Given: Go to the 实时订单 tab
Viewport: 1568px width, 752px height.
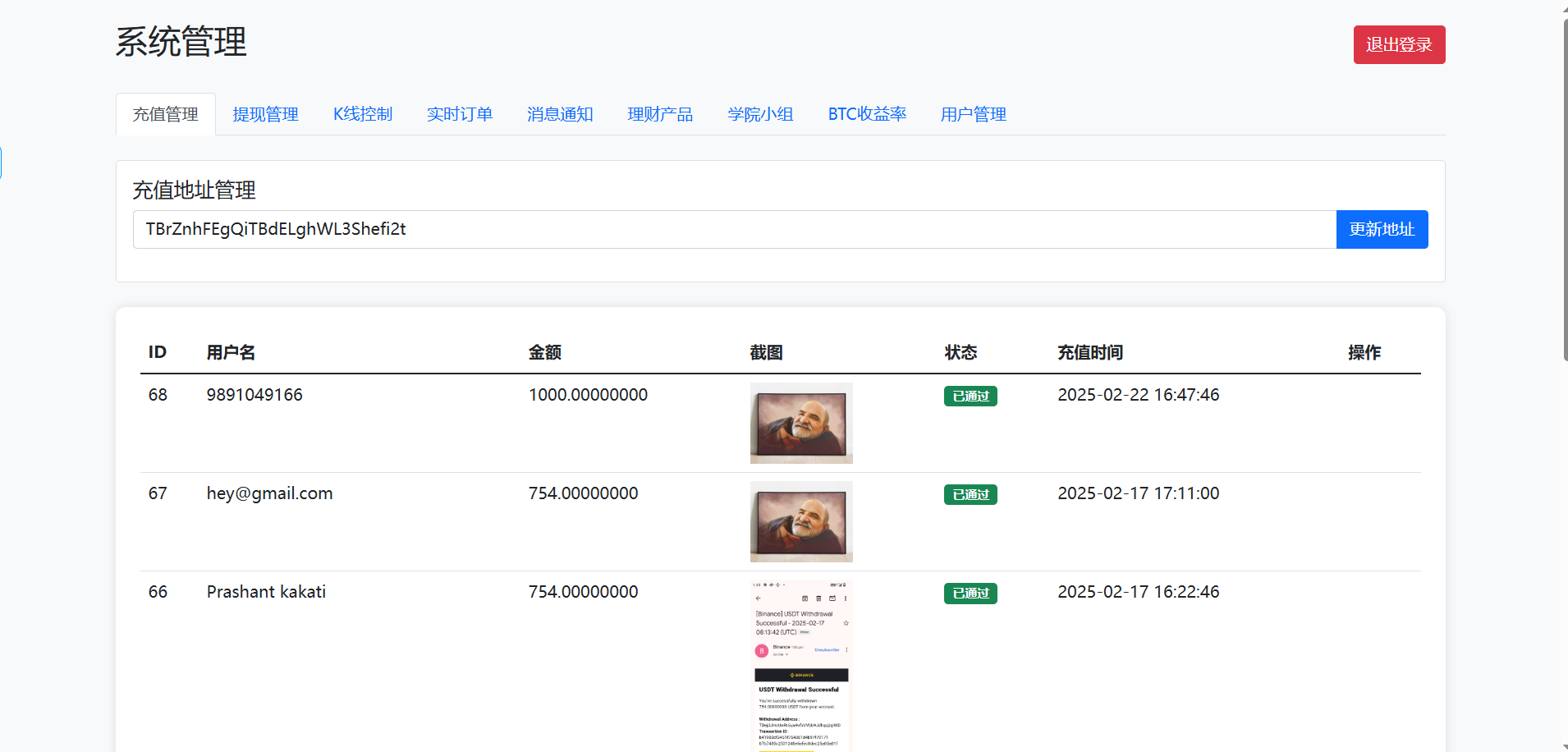Looking at the screenshot, I should pyautogui.click(x=459, y=114).
